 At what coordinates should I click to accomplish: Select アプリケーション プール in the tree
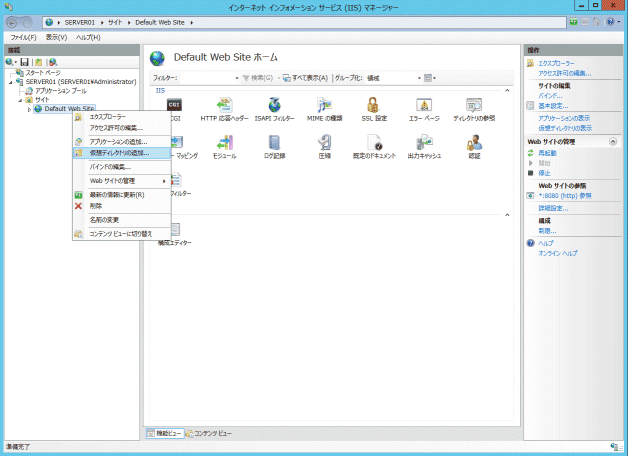point(60,91)
